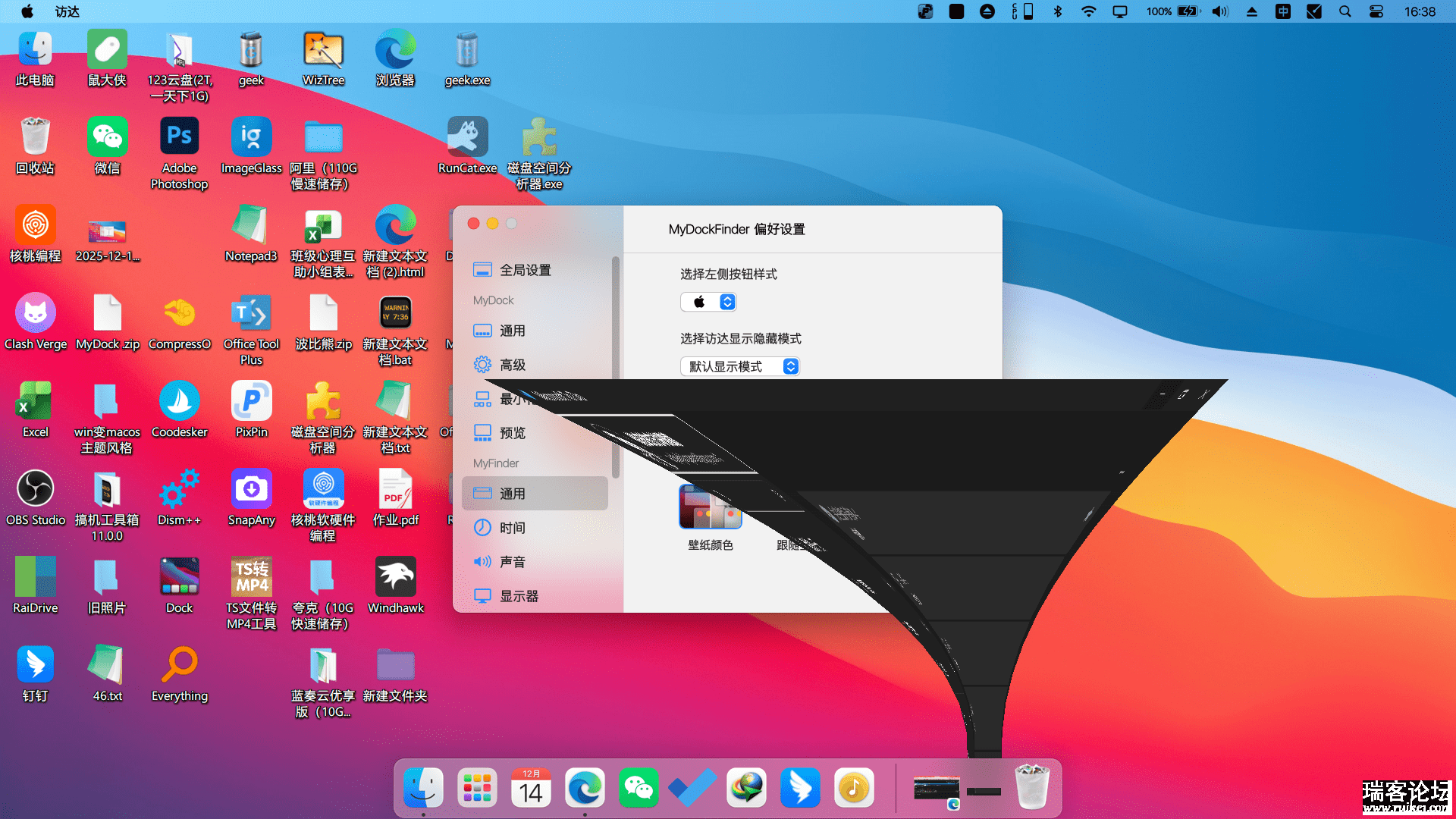Open WeChat from the dock
The image size is (1456, 819).
639,788
